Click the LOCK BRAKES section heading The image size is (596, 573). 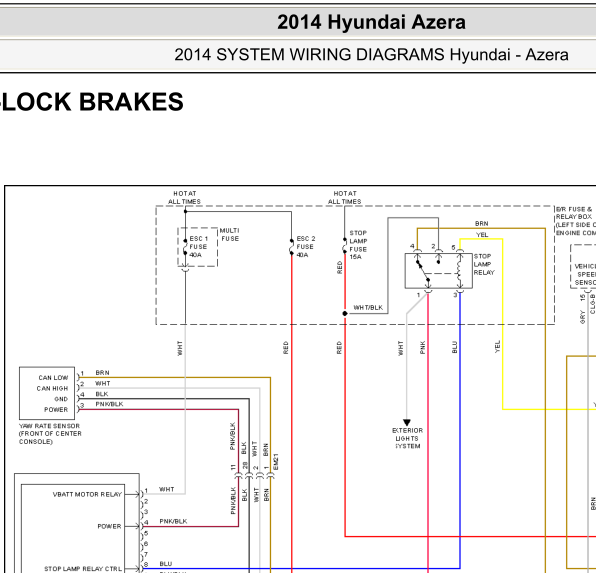point(92,102)
